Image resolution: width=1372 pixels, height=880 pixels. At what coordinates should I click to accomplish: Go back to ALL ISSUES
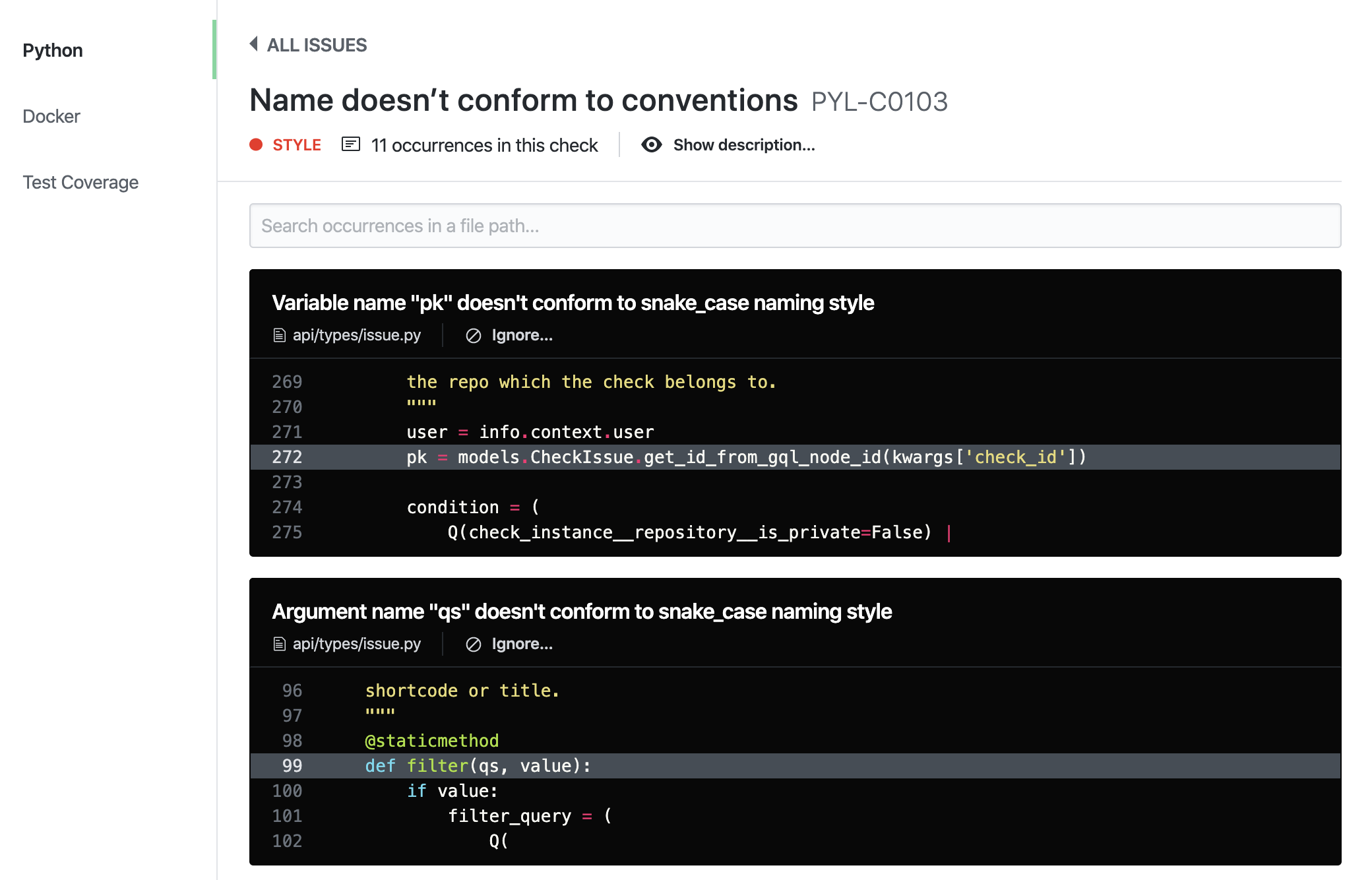pos(317,45)
